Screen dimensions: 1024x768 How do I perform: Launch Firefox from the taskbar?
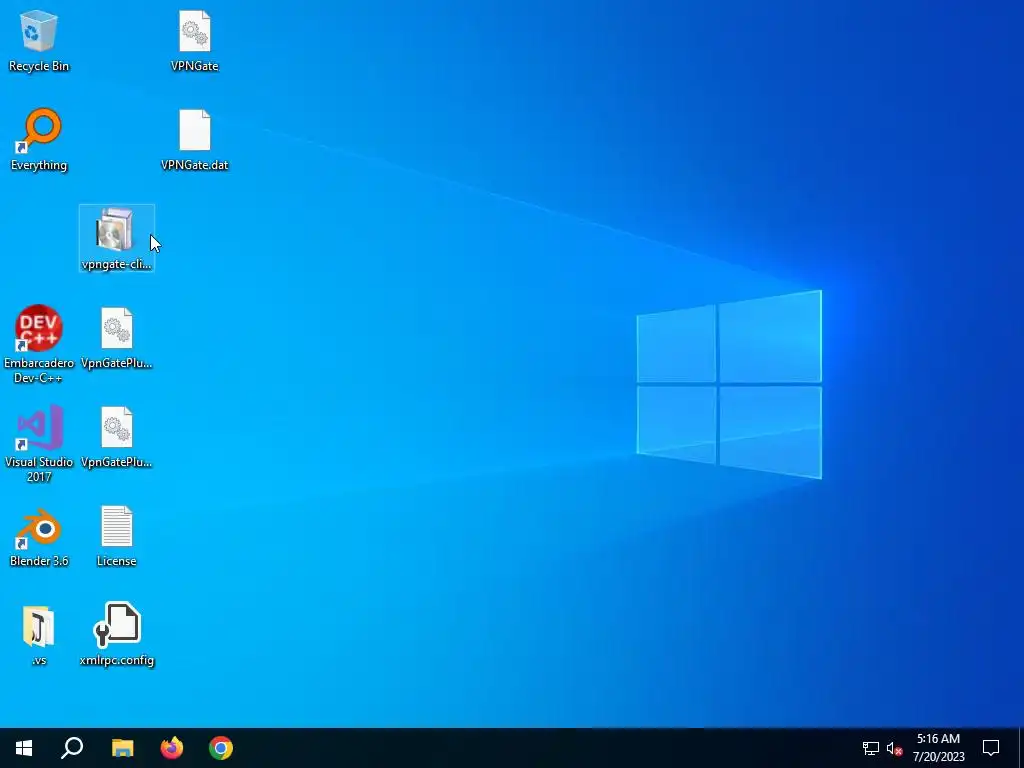[x=172, y=748]
